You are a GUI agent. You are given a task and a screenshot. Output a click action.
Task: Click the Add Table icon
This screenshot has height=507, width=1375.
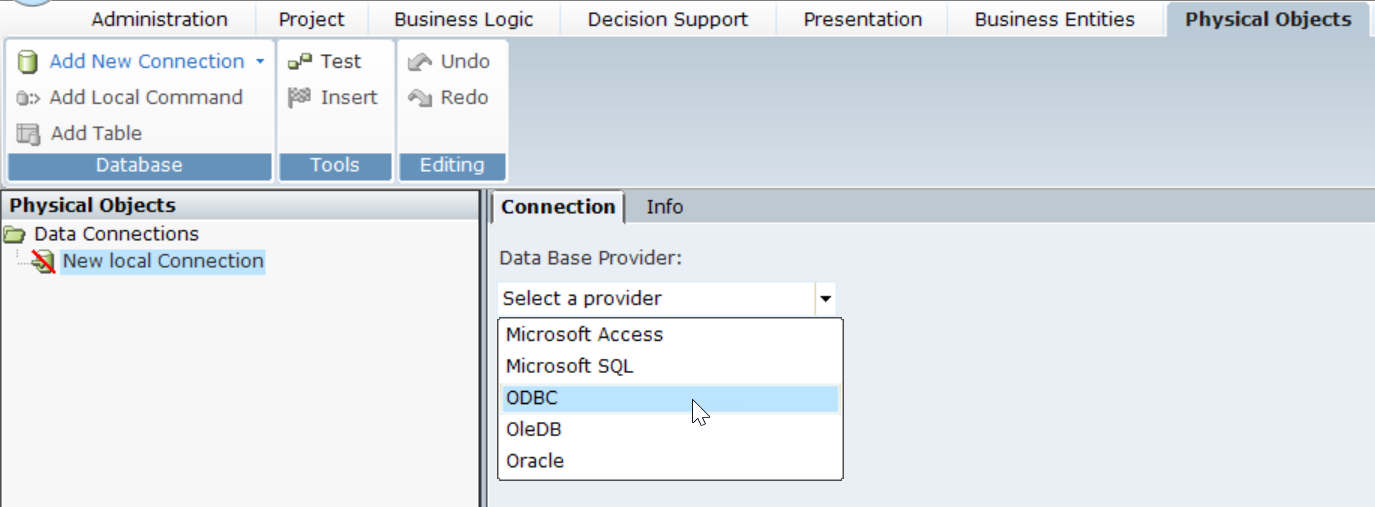(28, 134)
